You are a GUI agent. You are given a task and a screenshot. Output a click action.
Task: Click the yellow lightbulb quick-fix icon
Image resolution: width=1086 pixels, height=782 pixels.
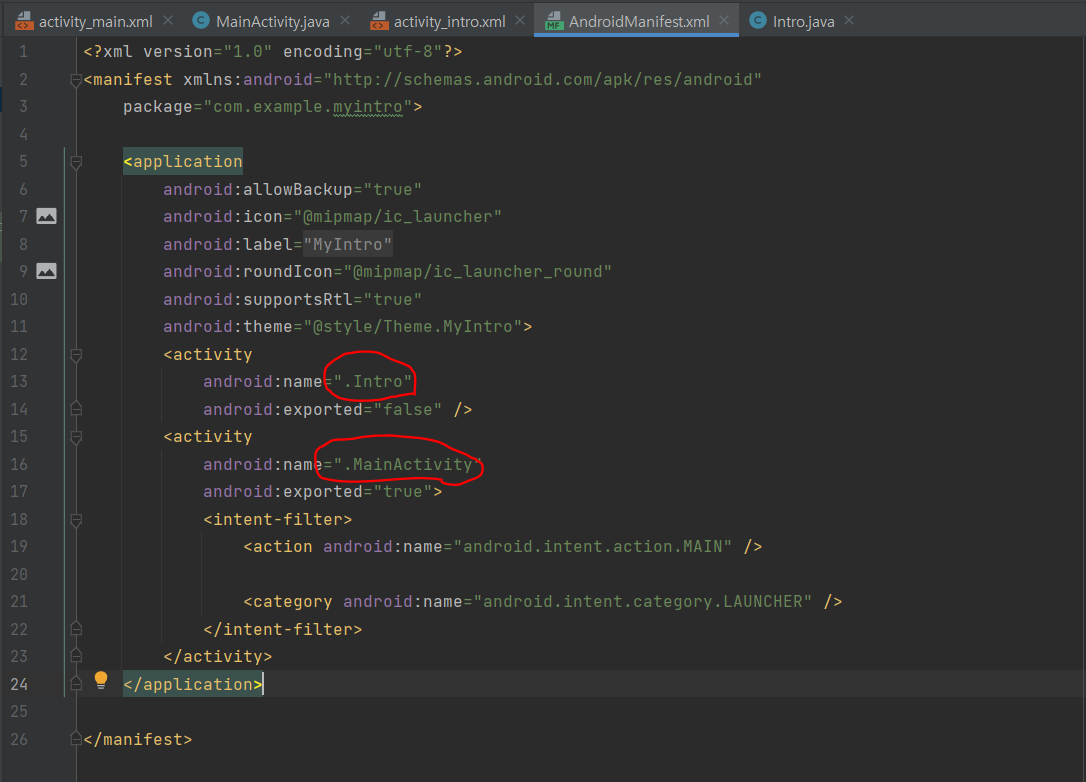coord(101,680)
